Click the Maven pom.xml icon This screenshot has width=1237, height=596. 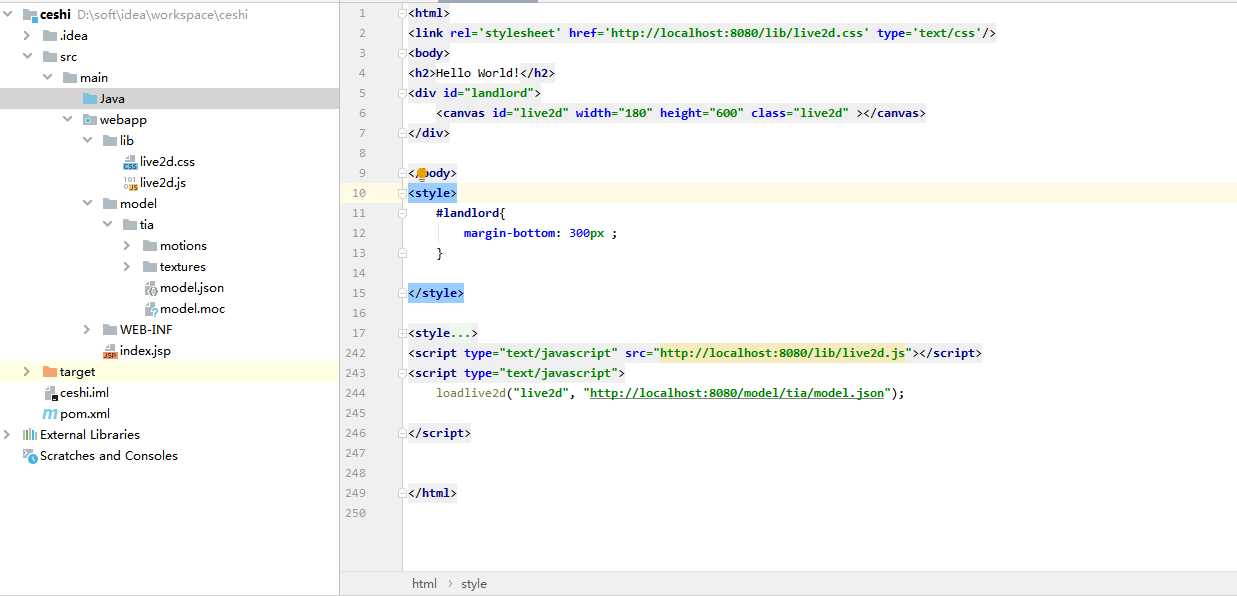pyautogui.click(x=50, y=414)
